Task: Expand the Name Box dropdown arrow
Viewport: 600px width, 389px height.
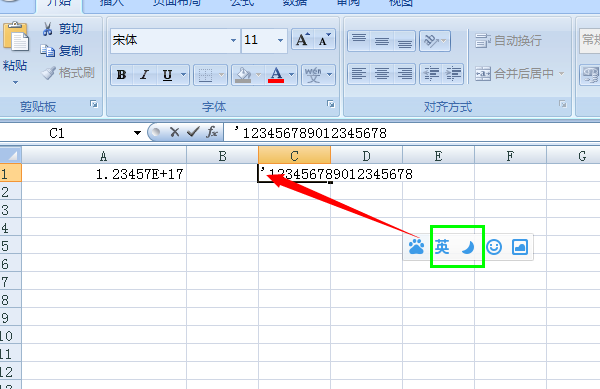Action: 137,133
